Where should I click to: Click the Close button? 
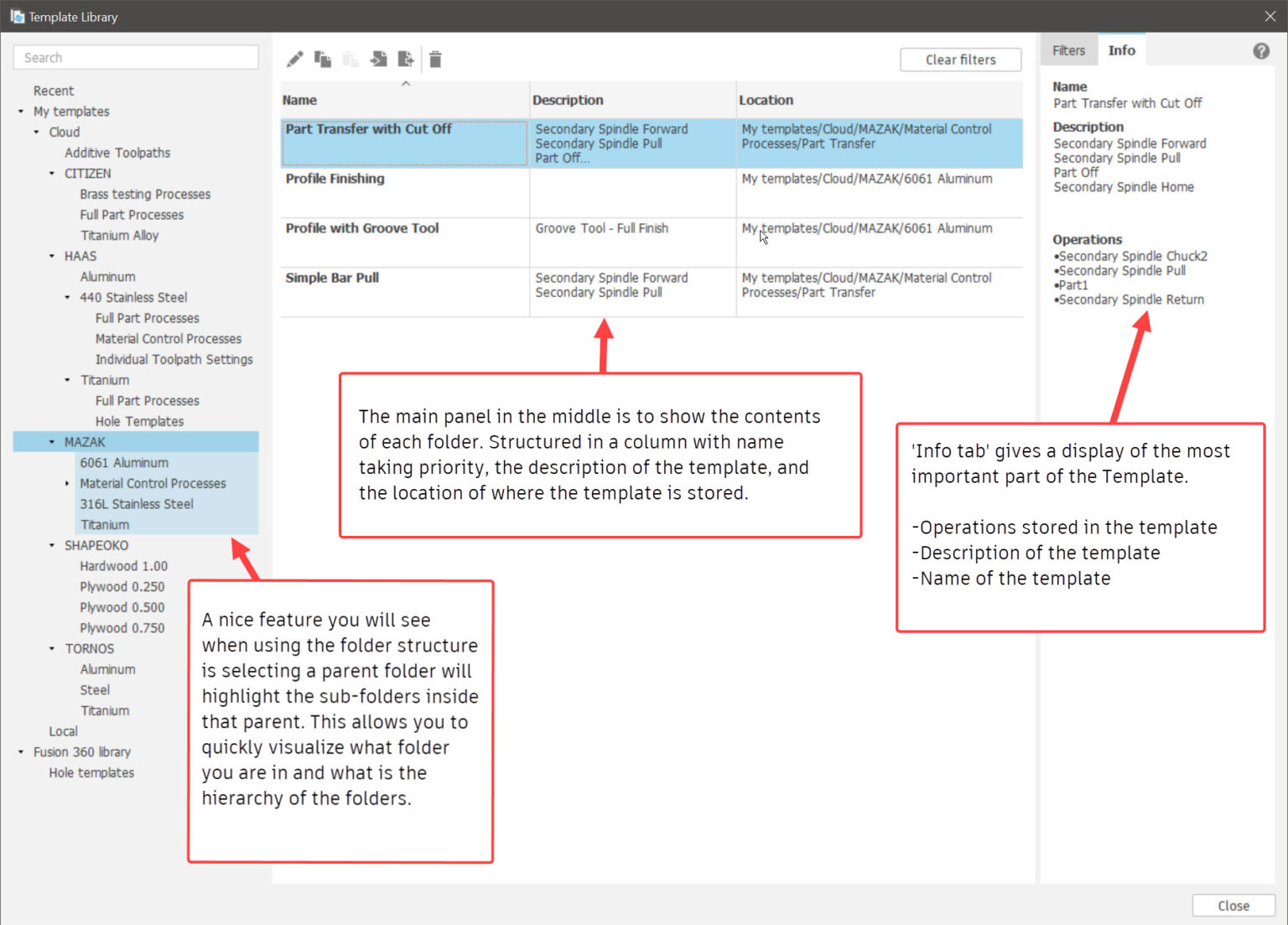(1233, 906)
